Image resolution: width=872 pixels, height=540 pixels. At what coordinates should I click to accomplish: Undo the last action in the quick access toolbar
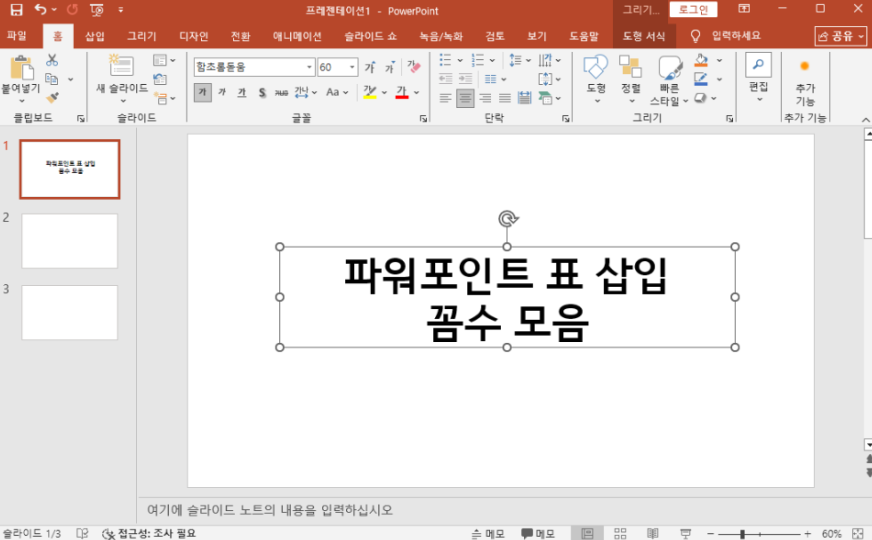[40, 9]
